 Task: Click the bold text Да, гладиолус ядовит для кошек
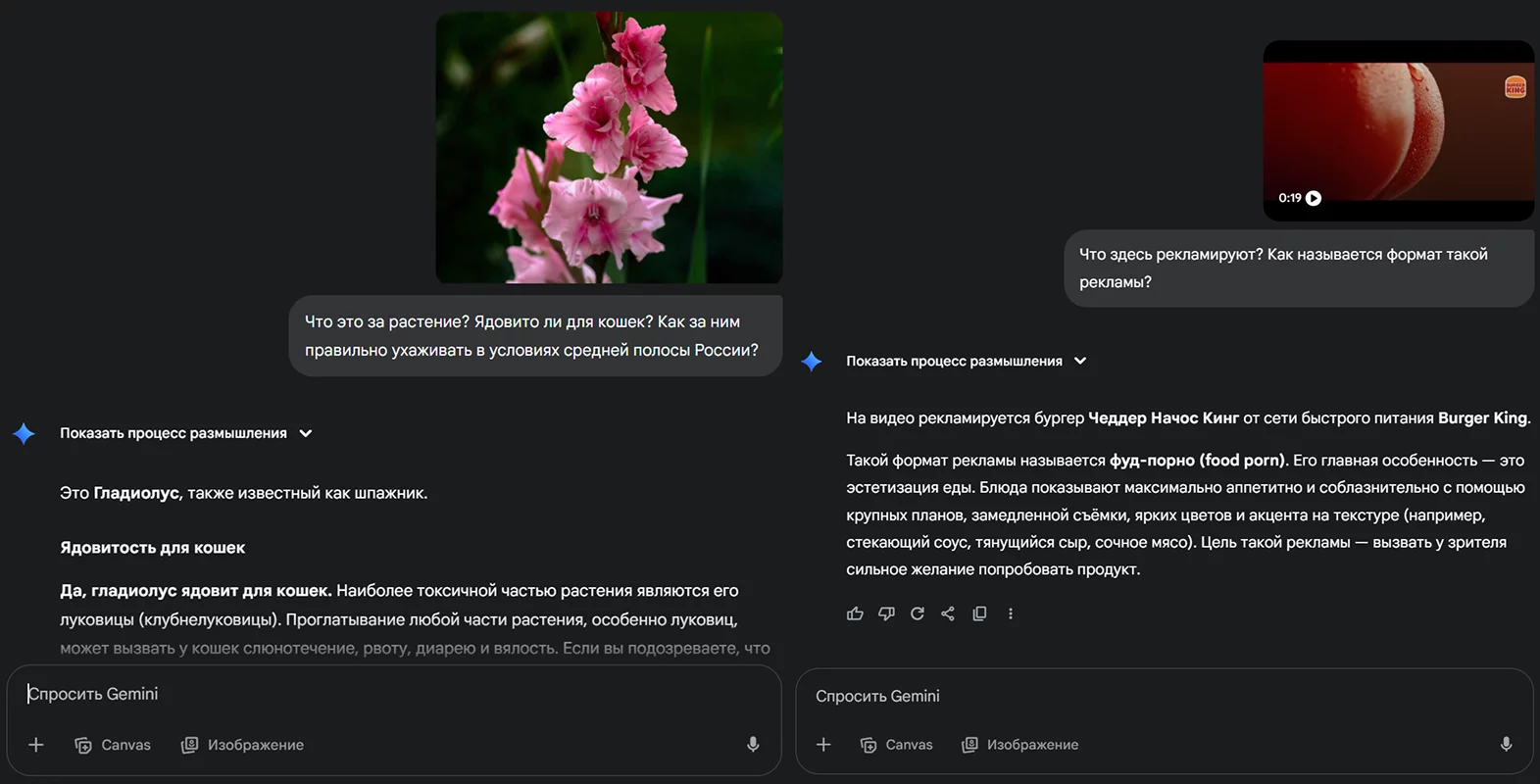195,591
